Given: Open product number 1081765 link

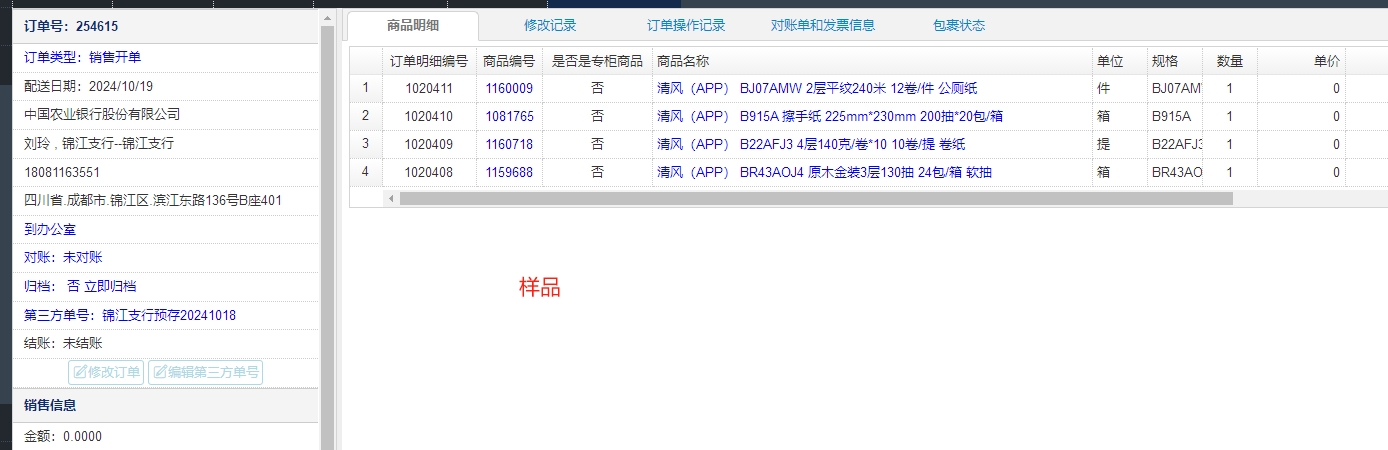Looking at the screenshot, I should pyautogui.click(x=509, y=116).
